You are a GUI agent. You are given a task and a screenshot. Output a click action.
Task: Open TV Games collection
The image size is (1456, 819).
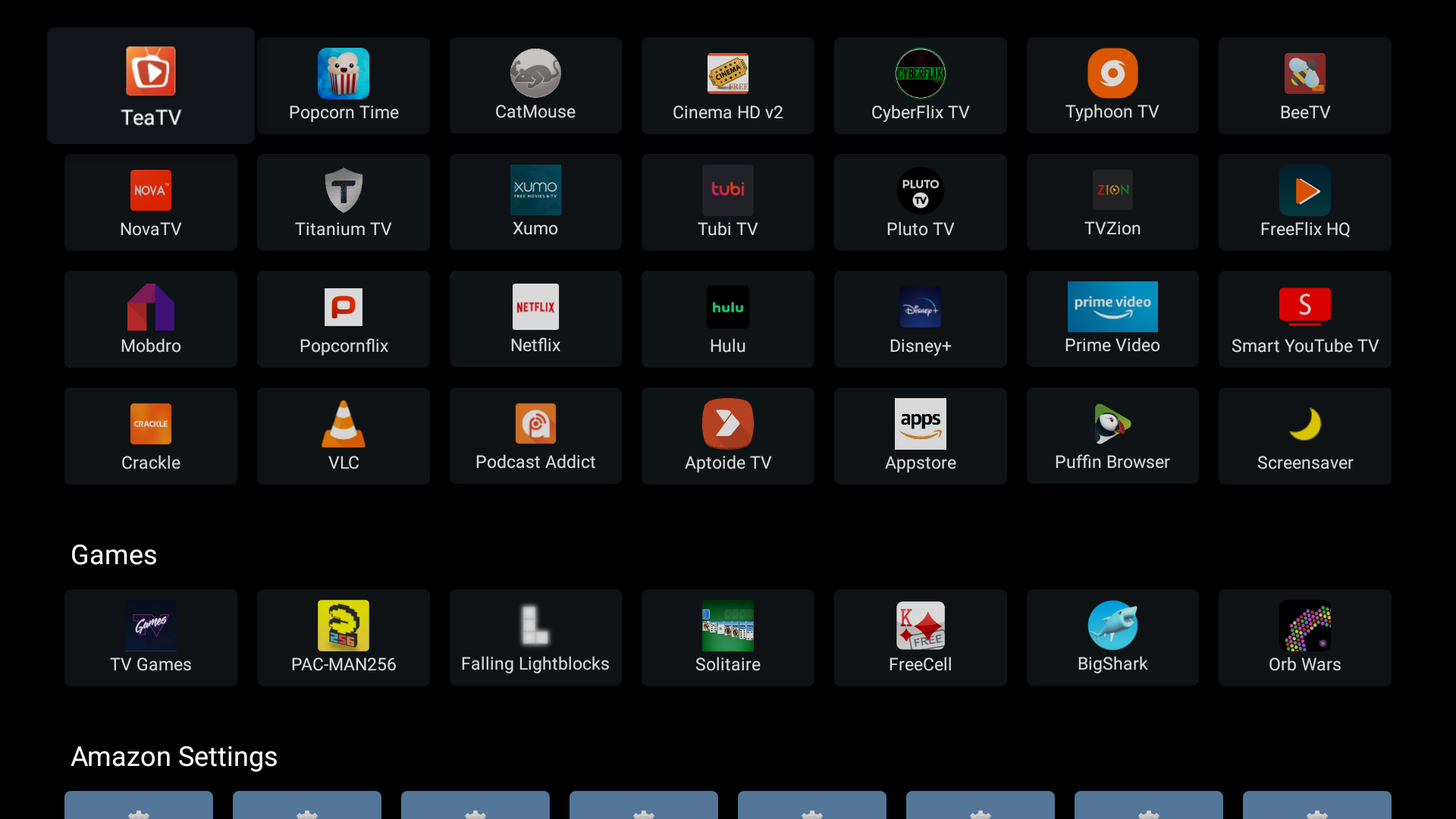[150, 636]
